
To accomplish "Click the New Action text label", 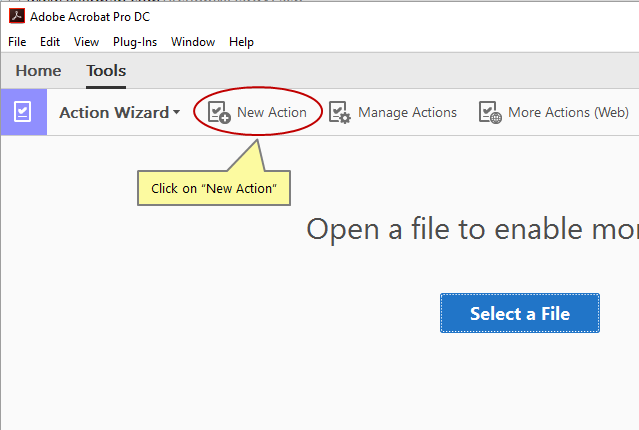I will click(x=272, y=112).
